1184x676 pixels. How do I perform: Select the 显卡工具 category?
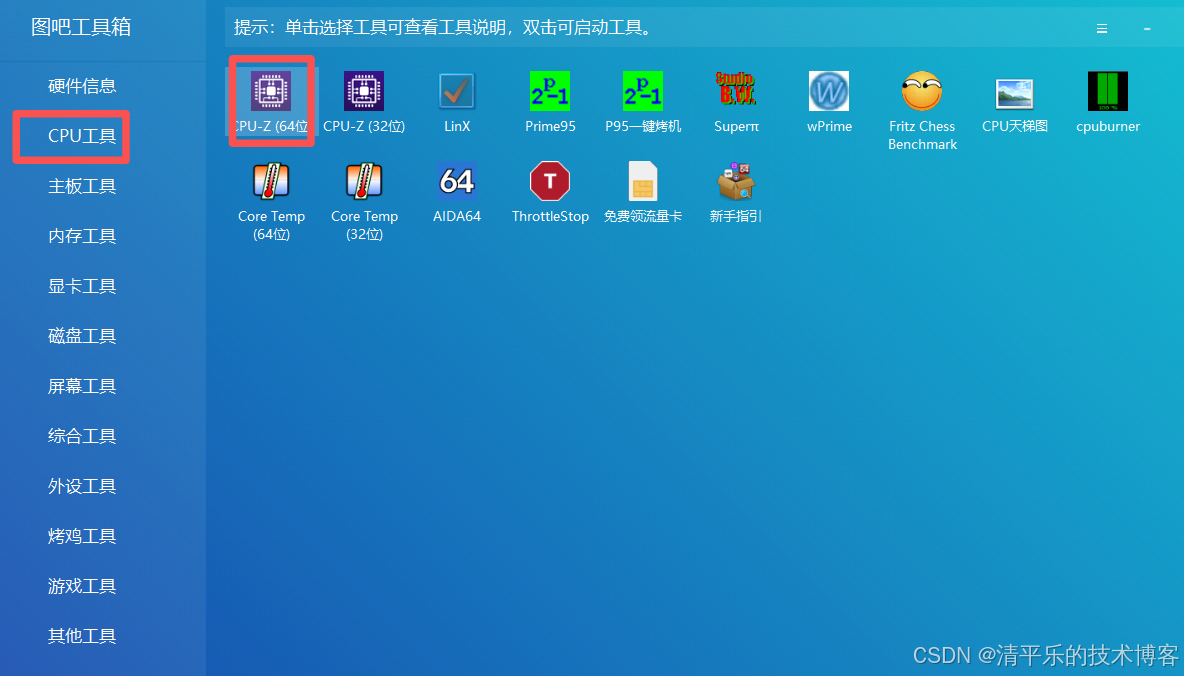(x=82, y=286)
